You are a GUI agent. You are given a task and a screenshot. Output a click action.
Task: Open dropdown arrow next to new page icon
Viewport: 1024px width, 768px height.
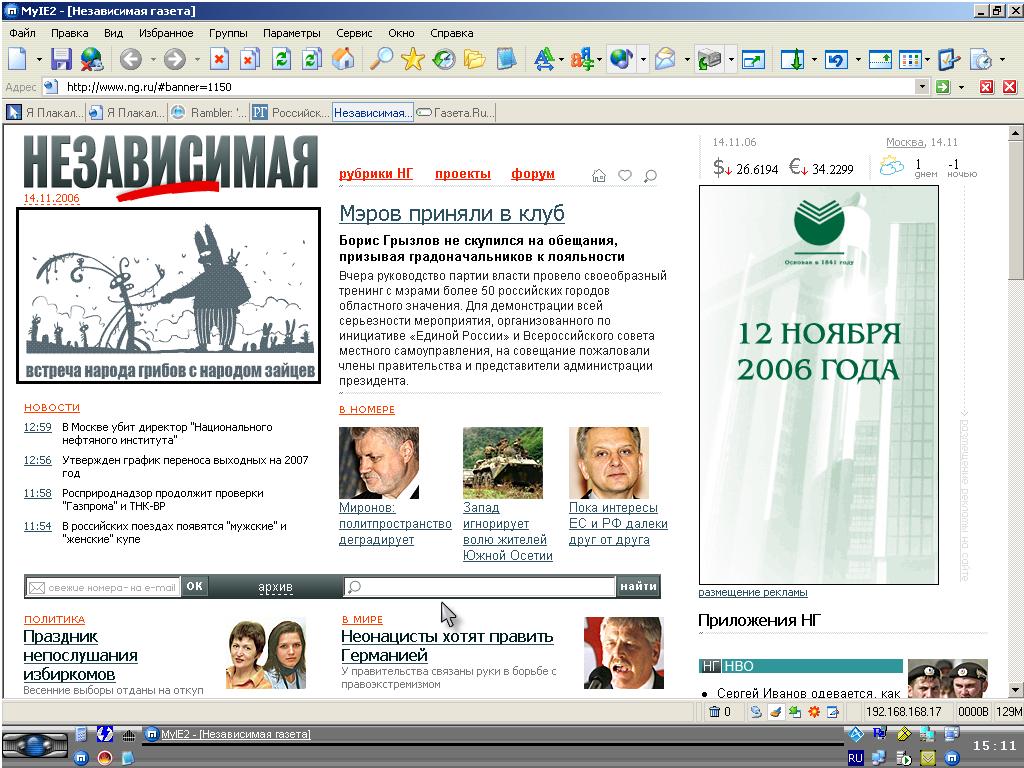(39, 60)
